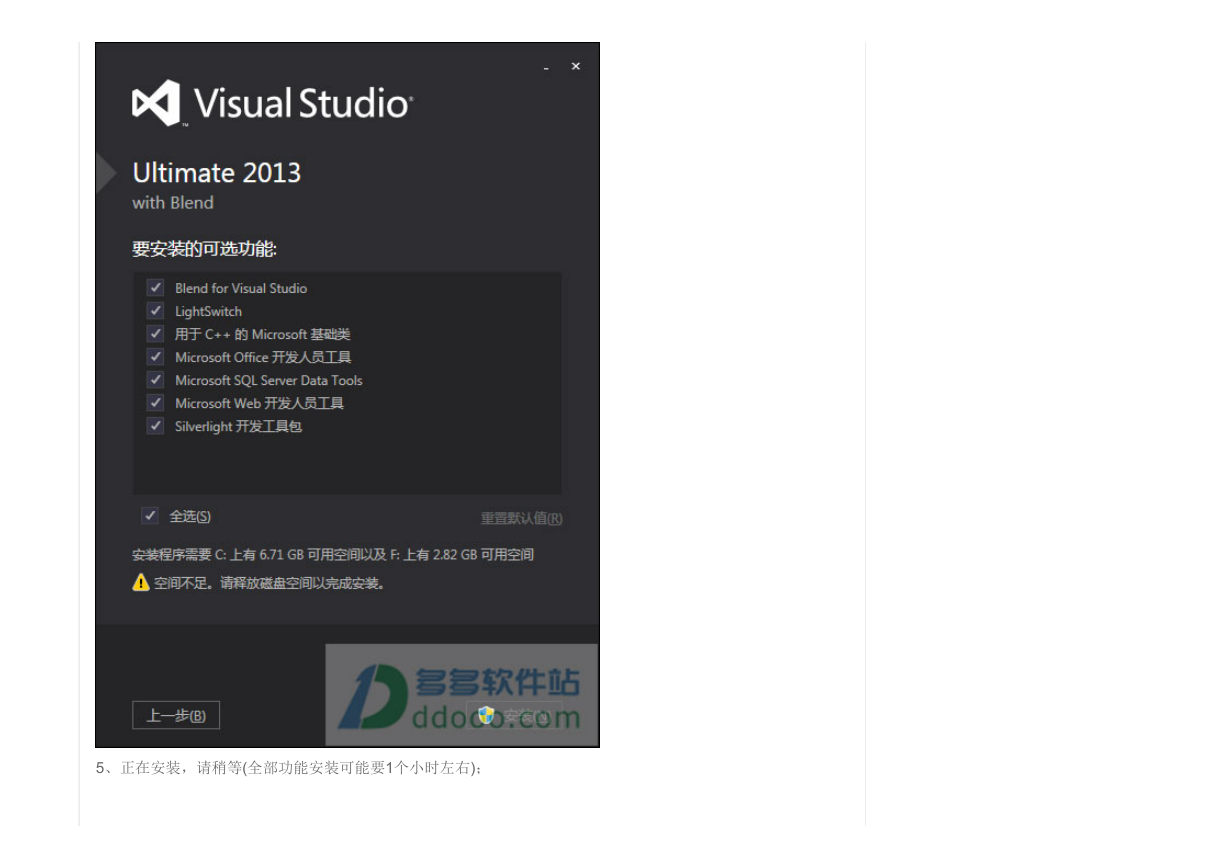Click the 上一步(B) back button
This screenshot has width=1228, height=868.
pos(176,716)
